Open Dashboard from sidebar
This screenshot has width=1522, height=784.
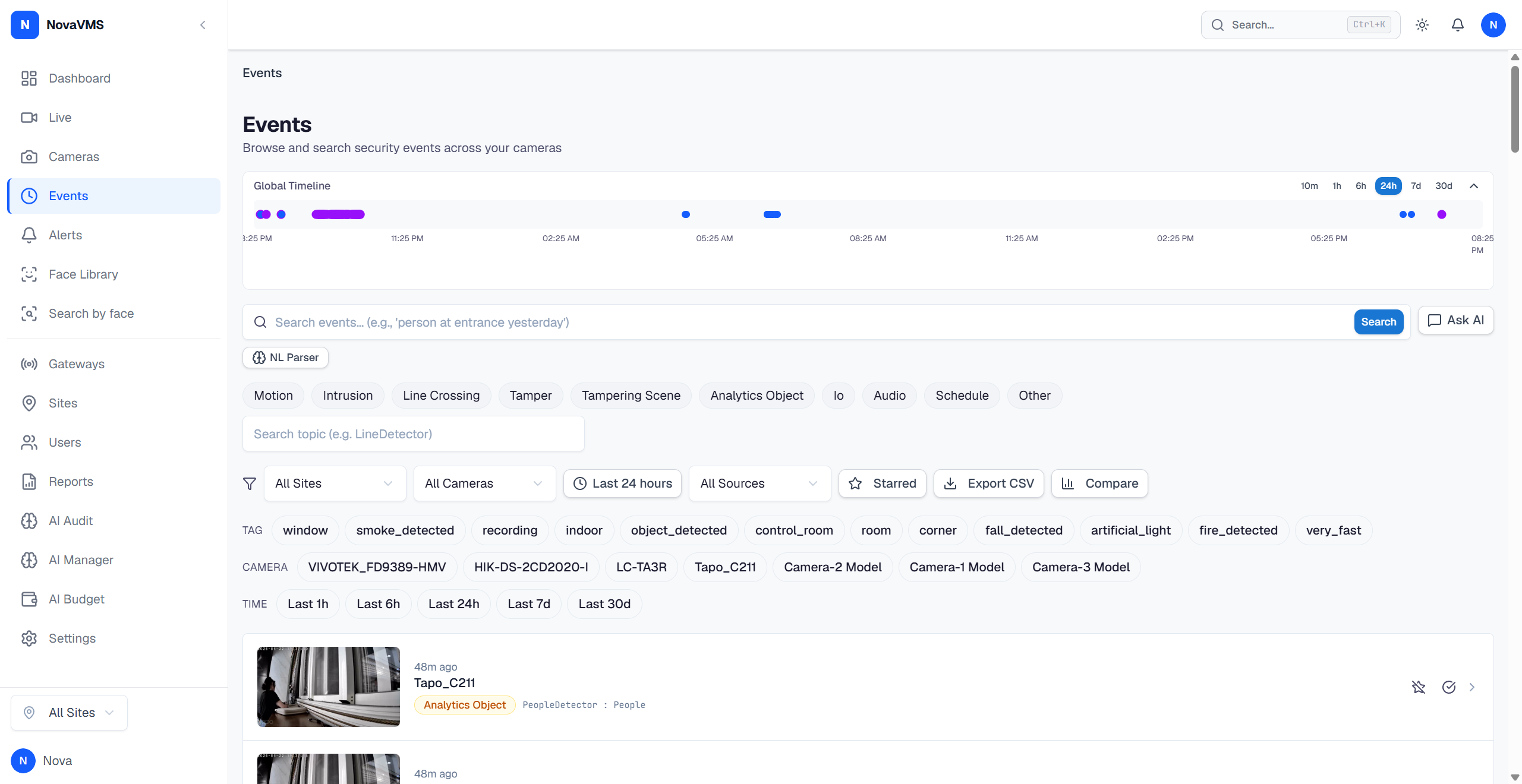114,78
